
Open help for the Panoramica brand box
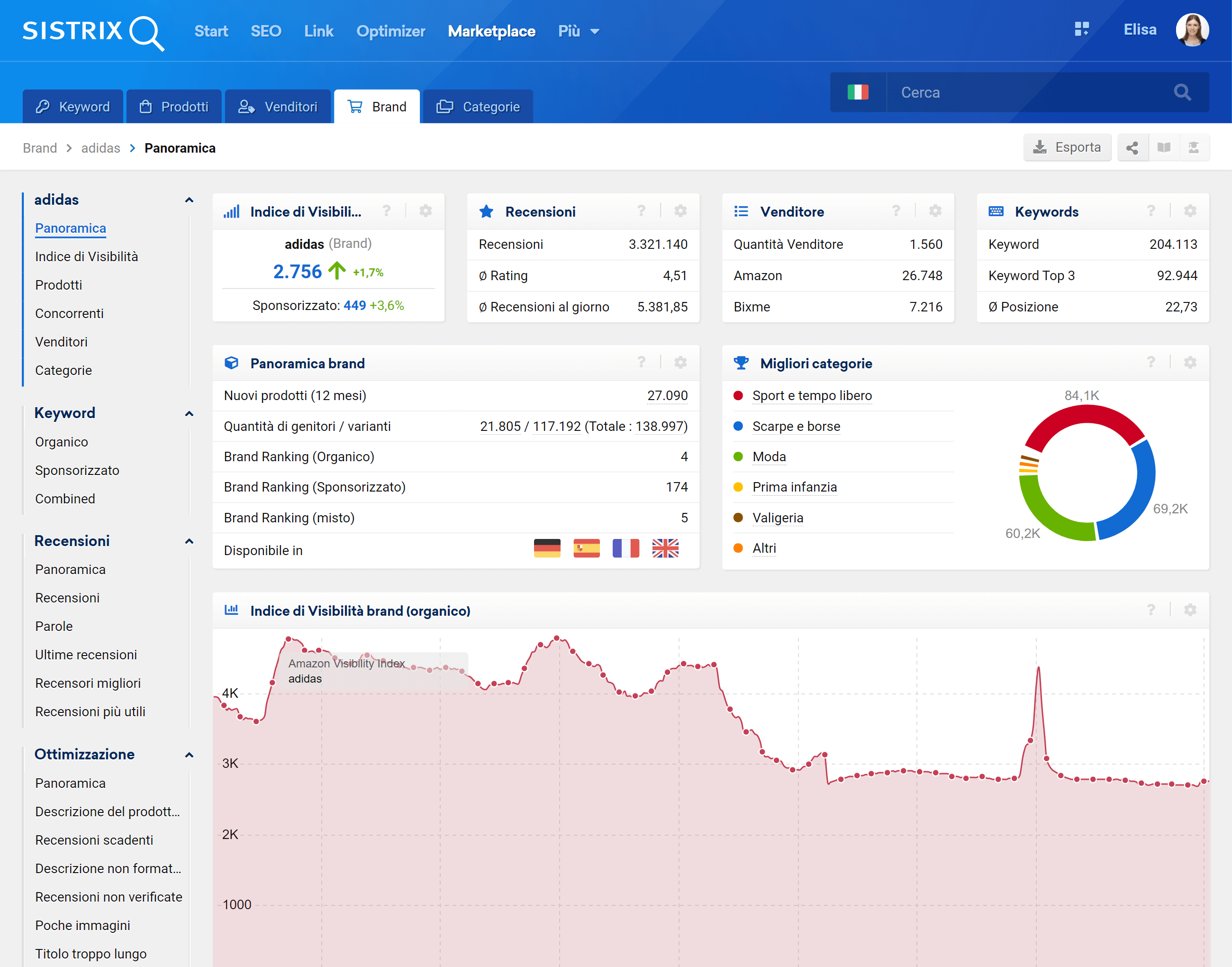click(641, 362)
